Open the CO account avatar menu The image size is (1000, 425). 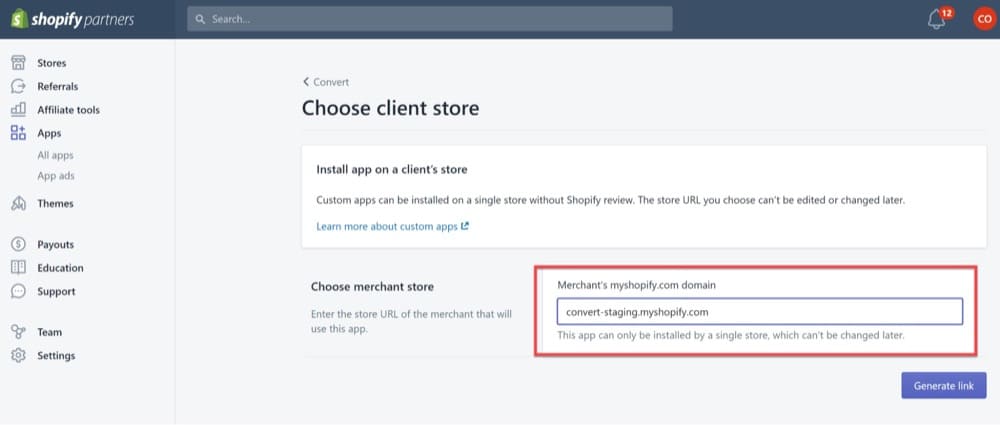(983, 19)
